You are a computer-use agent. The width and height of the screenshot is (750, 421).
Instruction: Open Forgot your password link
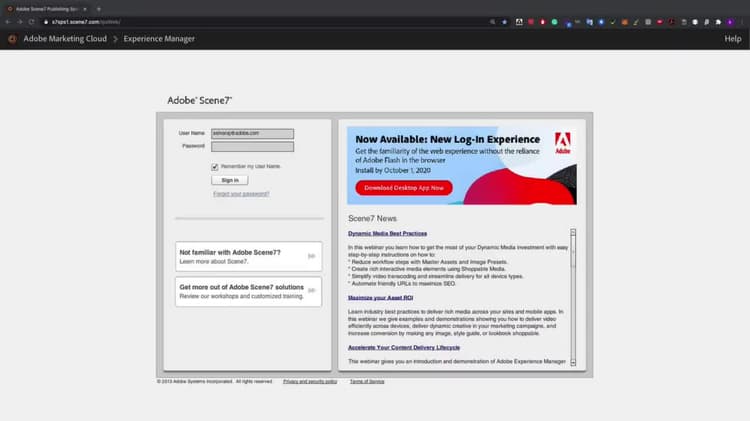pyautogui.click(x=241, y=194)
